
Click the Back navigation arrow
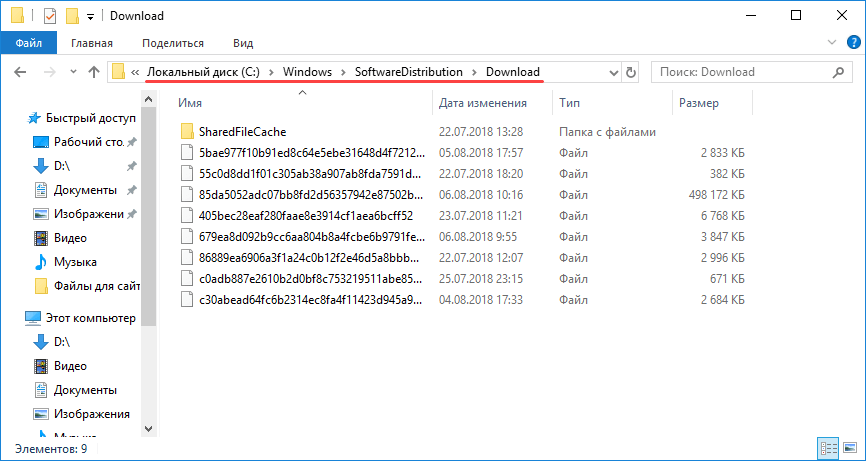pos(21,72)
